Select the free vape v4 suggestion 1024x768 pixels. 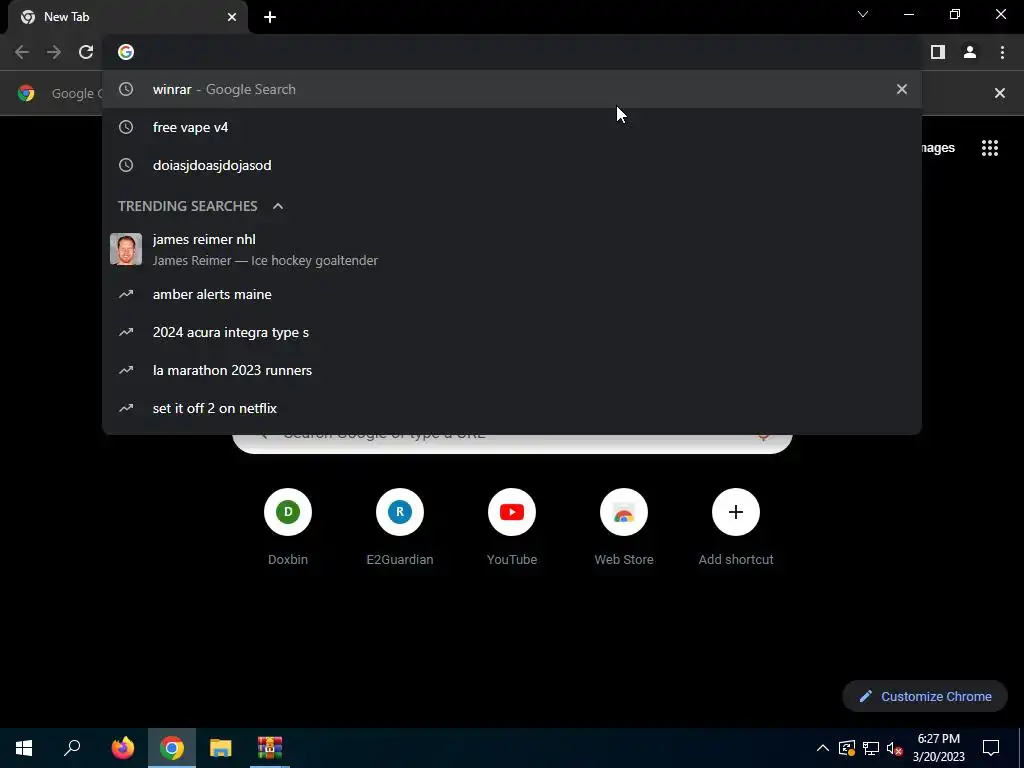point(512,127)
